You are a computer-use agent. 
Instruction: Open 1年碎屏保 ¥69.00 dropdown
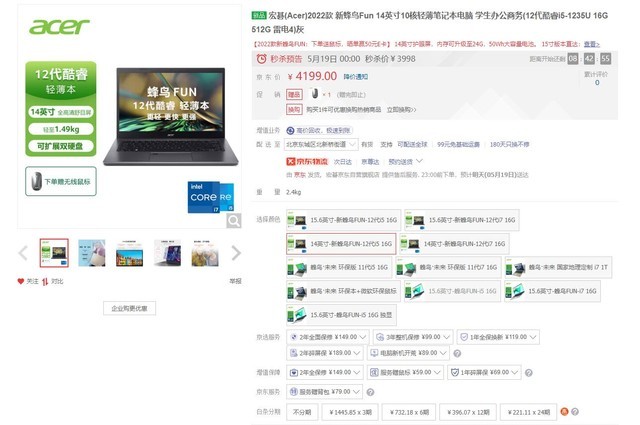coord(484,372)
